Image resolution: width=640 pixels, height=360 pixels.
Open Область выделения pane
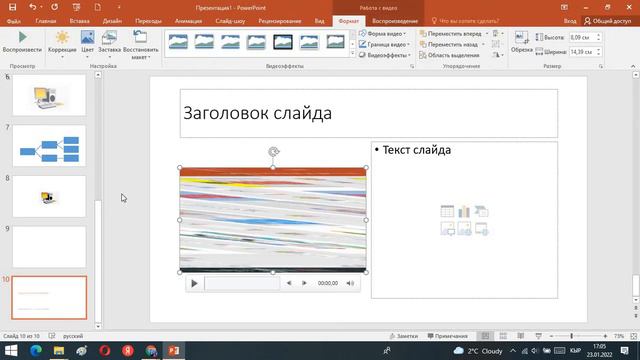[449, 55]
